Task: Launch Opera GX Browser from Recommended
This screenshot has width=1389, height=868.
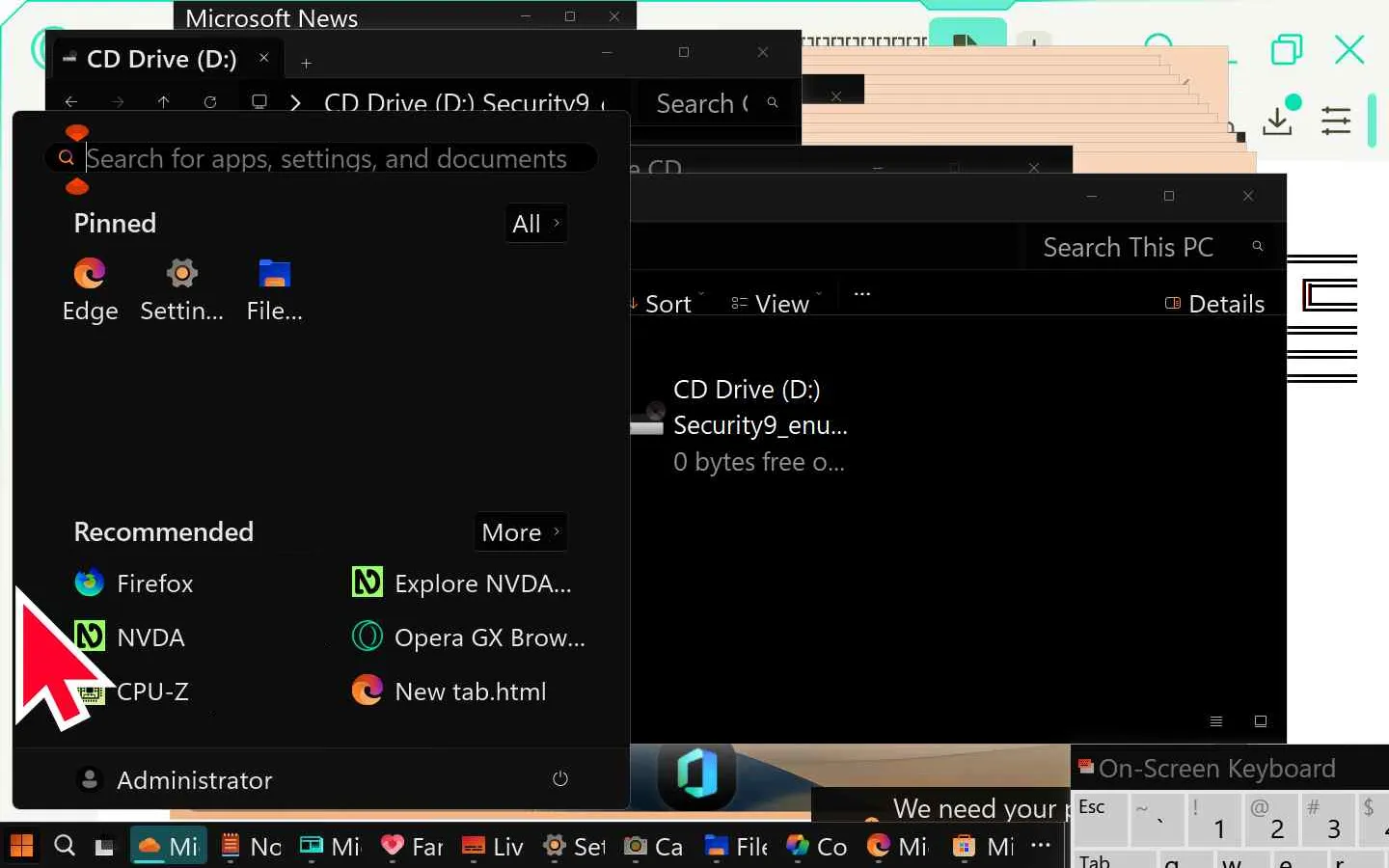Action: pyautogui.click(x=469, y=637)
